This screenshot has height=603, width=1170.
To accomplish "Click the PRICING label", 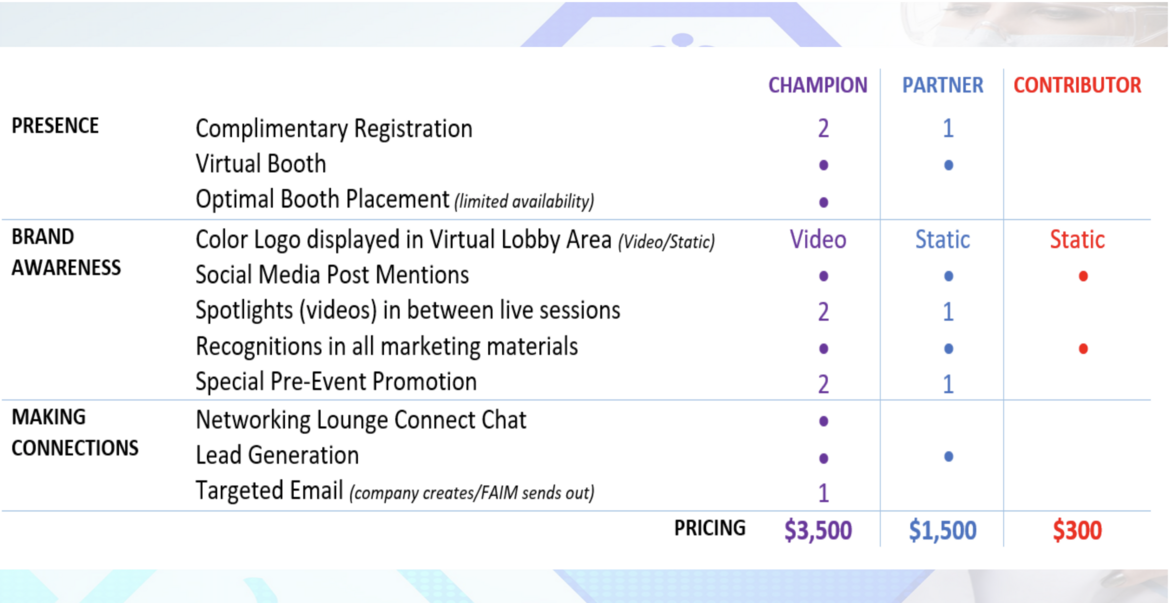I will click(x=710, y=528).
